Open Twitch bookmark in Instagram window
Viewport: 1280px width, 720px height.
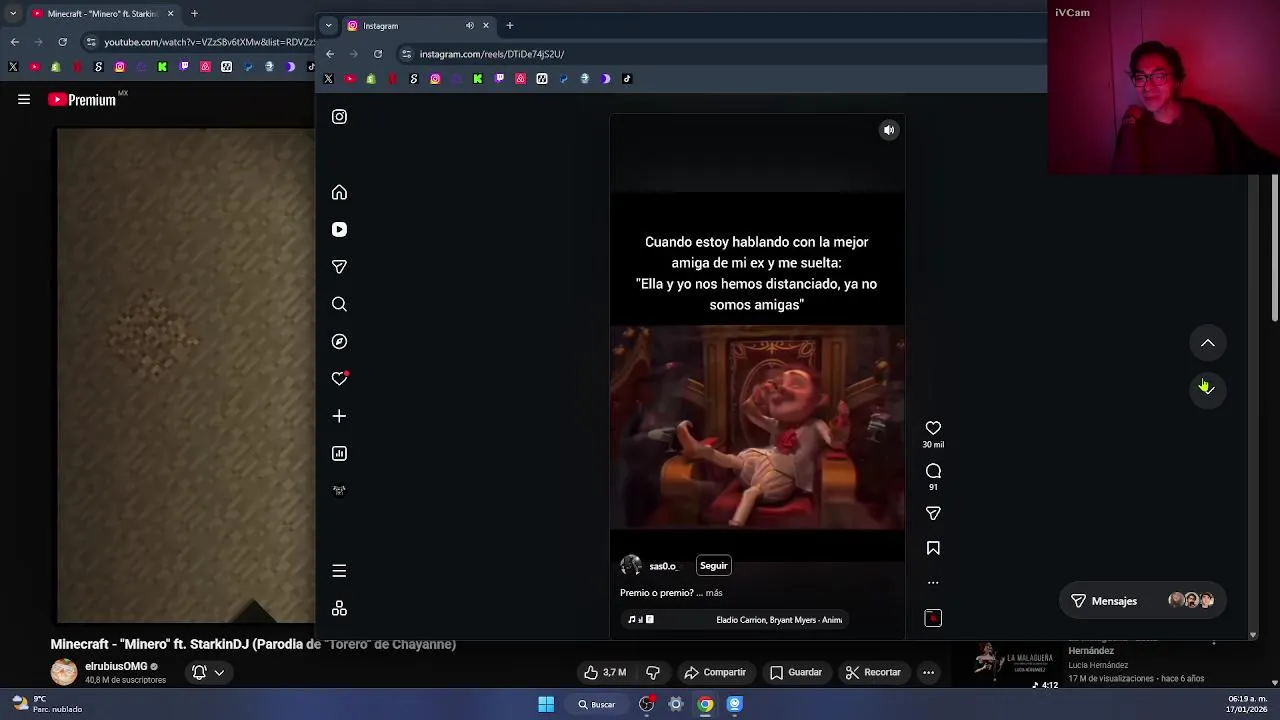coord(499,79)
